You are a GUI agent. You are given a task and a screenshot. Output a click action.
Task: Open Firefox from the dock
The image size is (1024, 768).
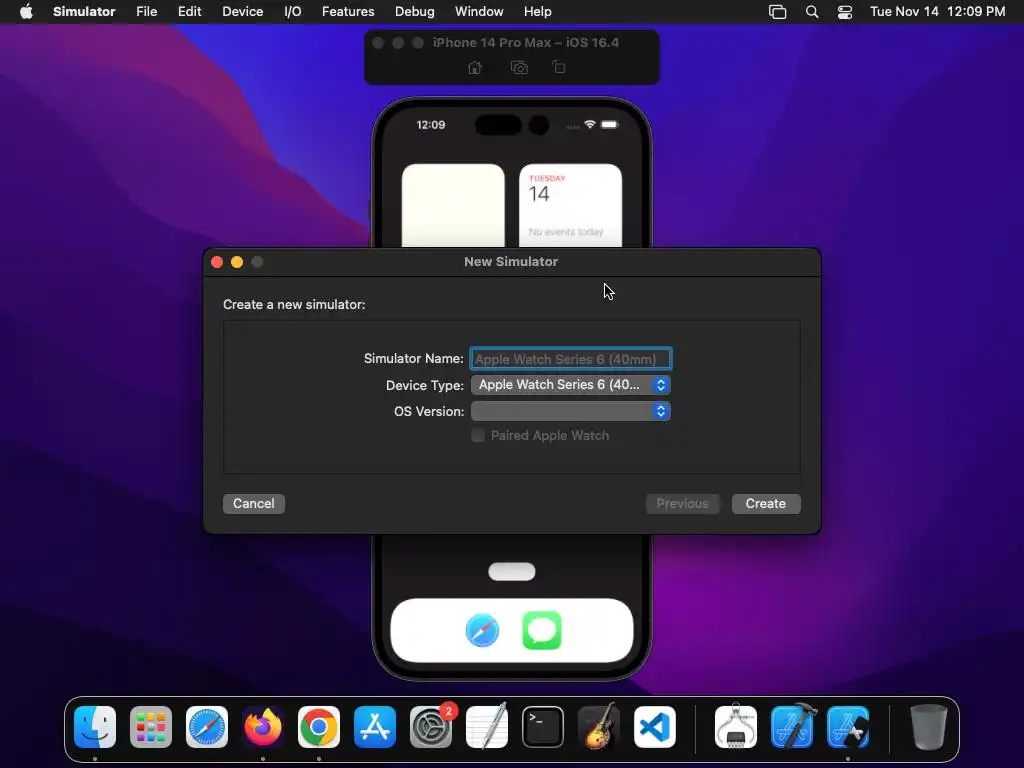(x=263, y=727)
